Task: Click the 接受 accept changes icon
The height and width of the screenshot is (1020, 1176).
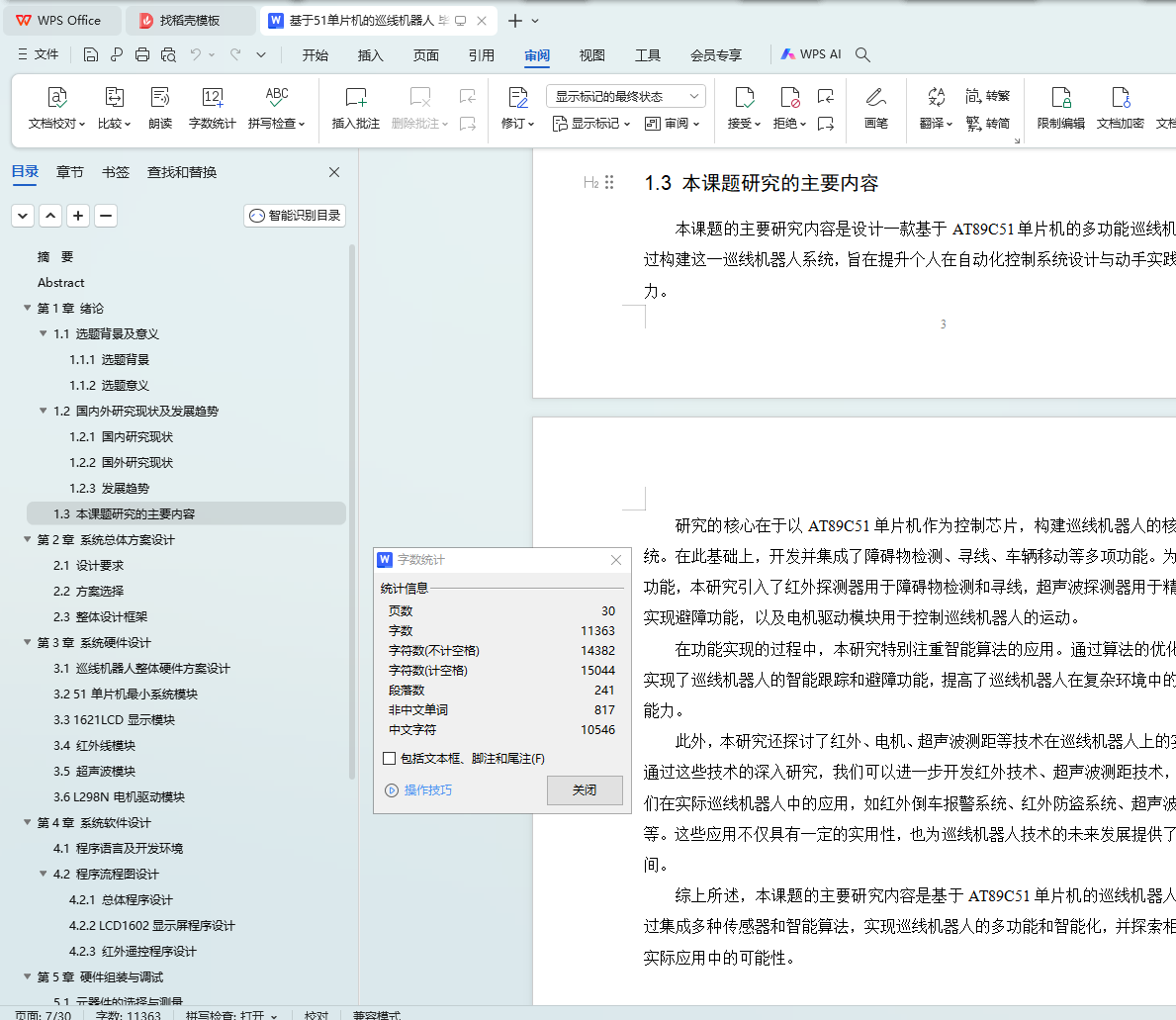Action: tap(744, 98)
